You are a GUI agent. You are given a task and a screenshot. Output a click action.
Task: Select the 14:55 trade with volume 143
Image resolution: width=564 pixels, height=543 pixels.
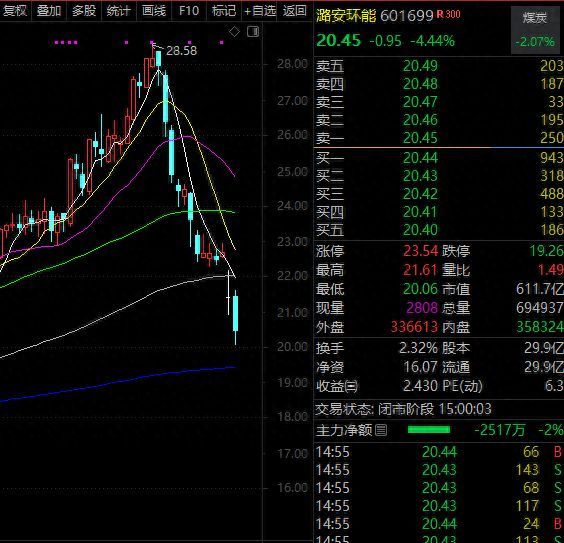point(439,470)
